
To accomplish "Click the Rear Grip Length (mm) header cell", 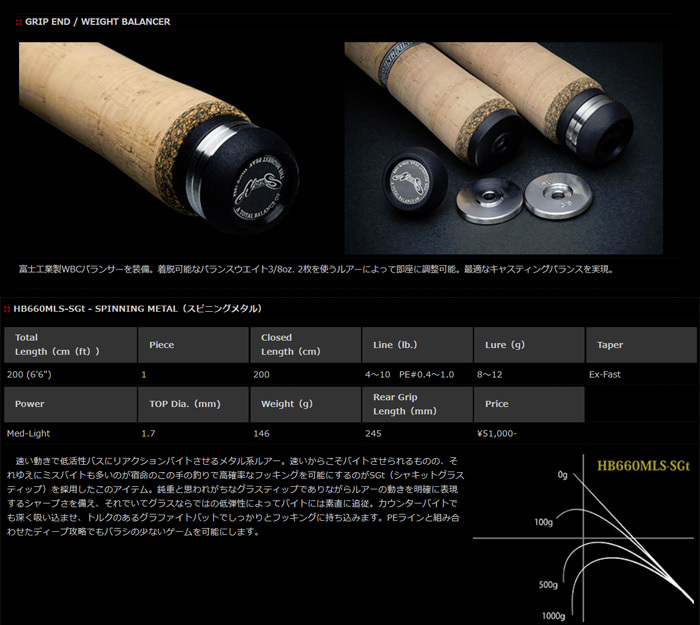I will click(417, 404).
